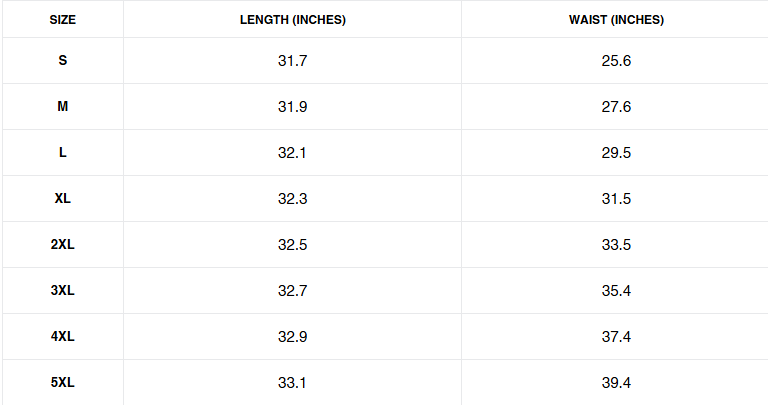Click the 39.4 waist cell
Image resolution: width=768 pixels, height=405 pixels.
(616, 383)
